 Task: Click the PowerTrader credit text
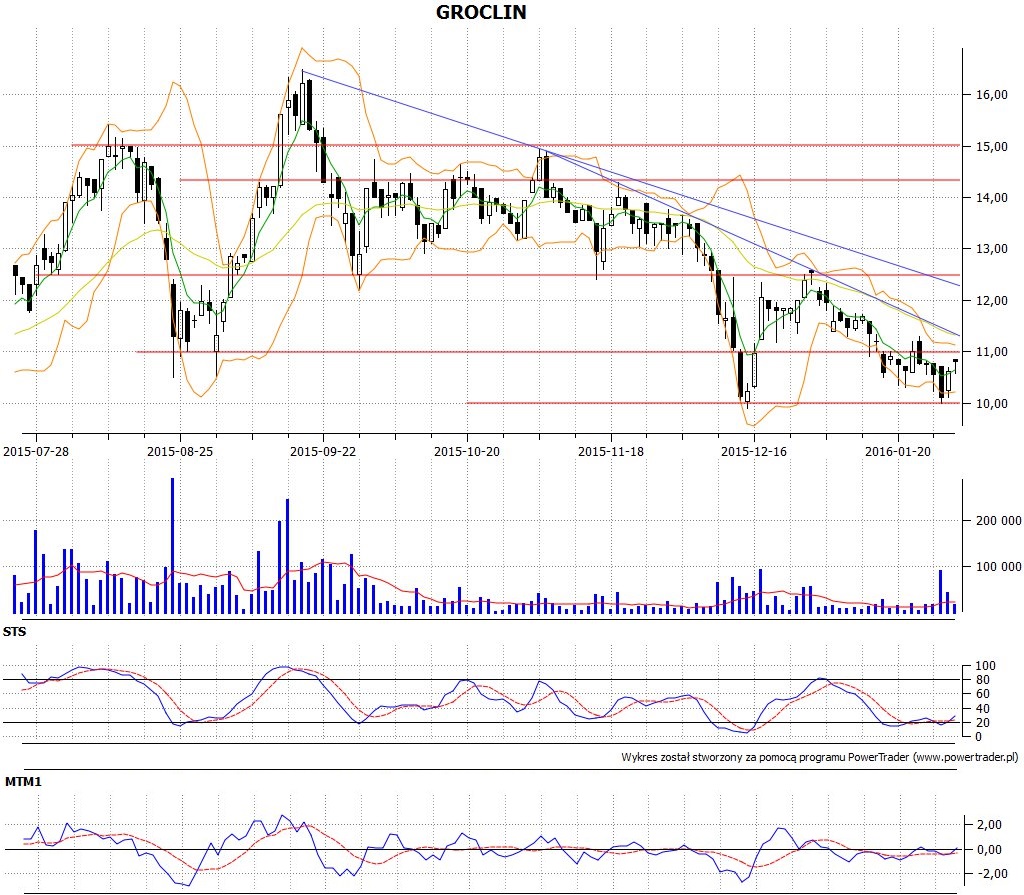[820, 757]
